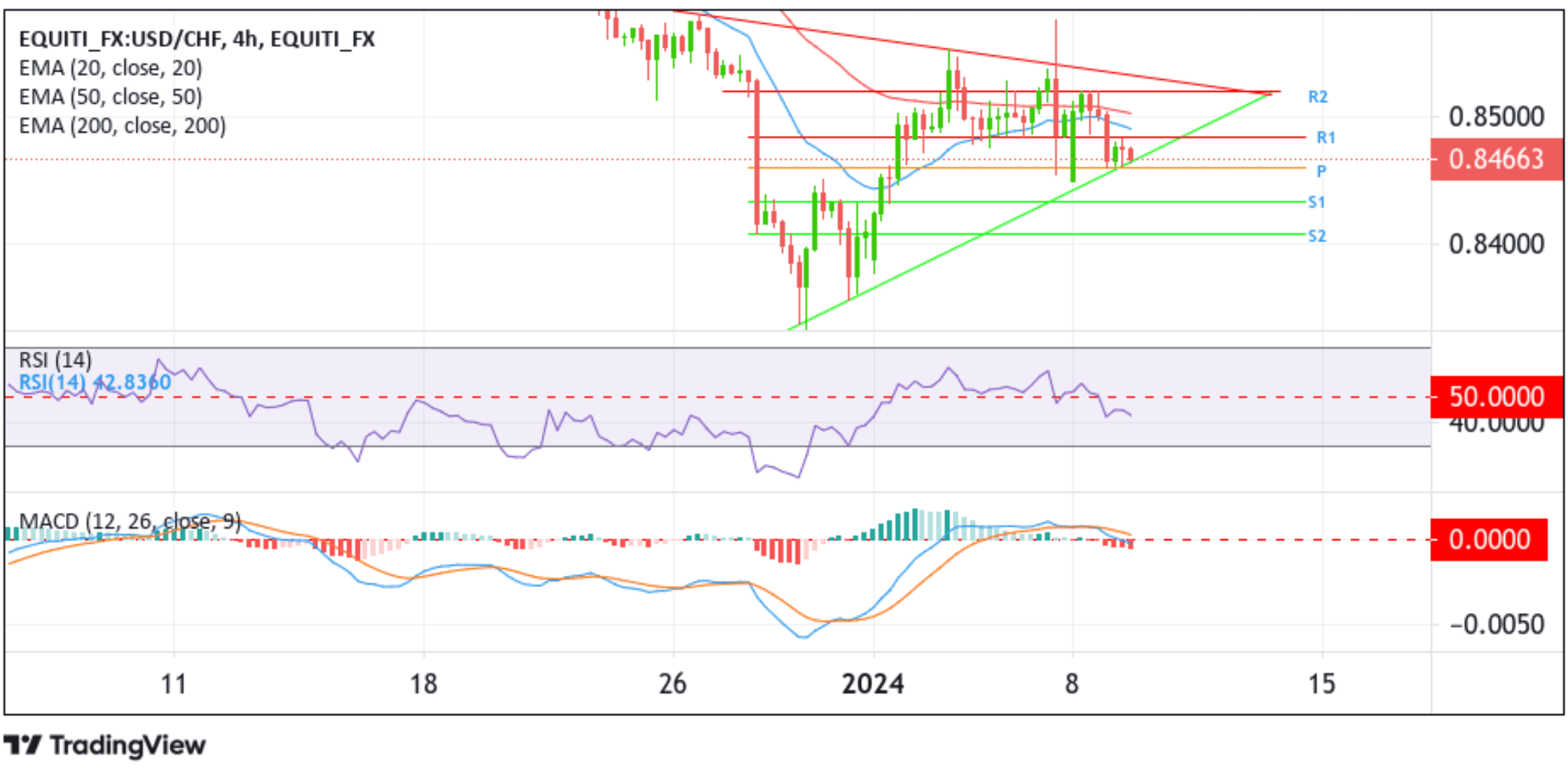Image resolution: width=1568 pixels, height=779 pixels.
Task: Click the S1 support level label
Action: coord(1317,202)
